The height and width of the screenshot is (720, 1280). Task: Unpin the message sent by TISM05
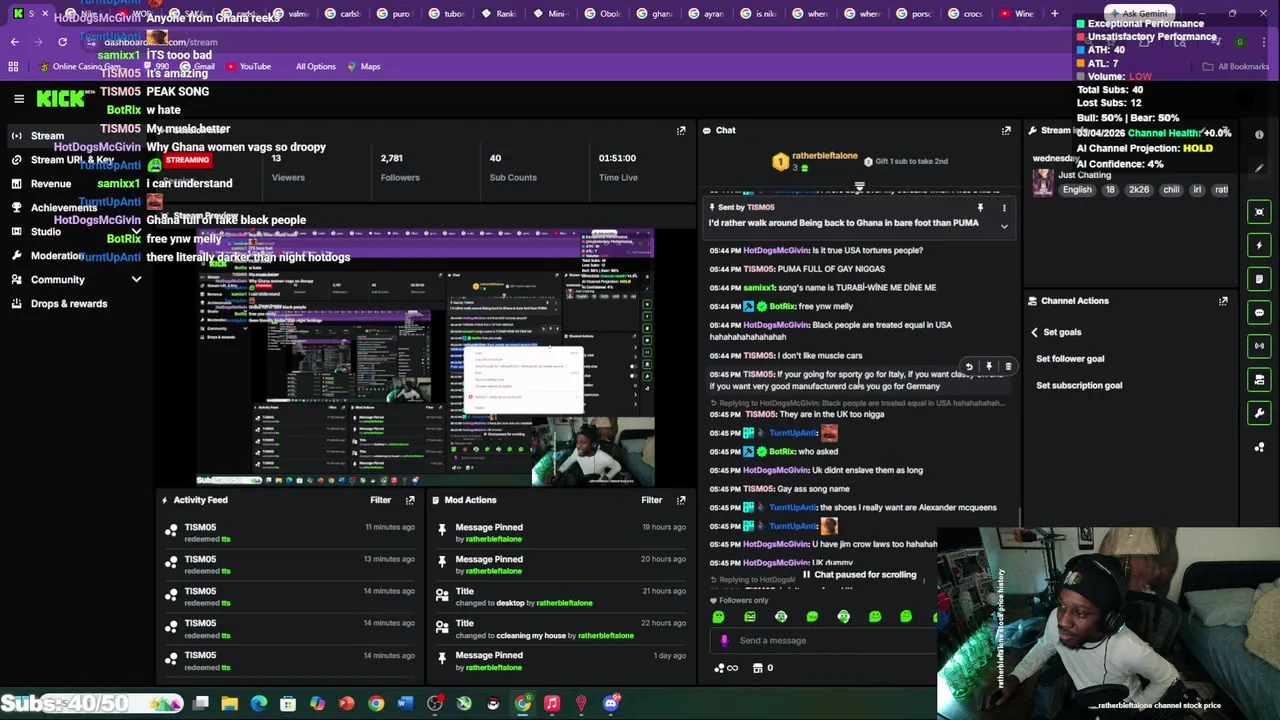980,208
